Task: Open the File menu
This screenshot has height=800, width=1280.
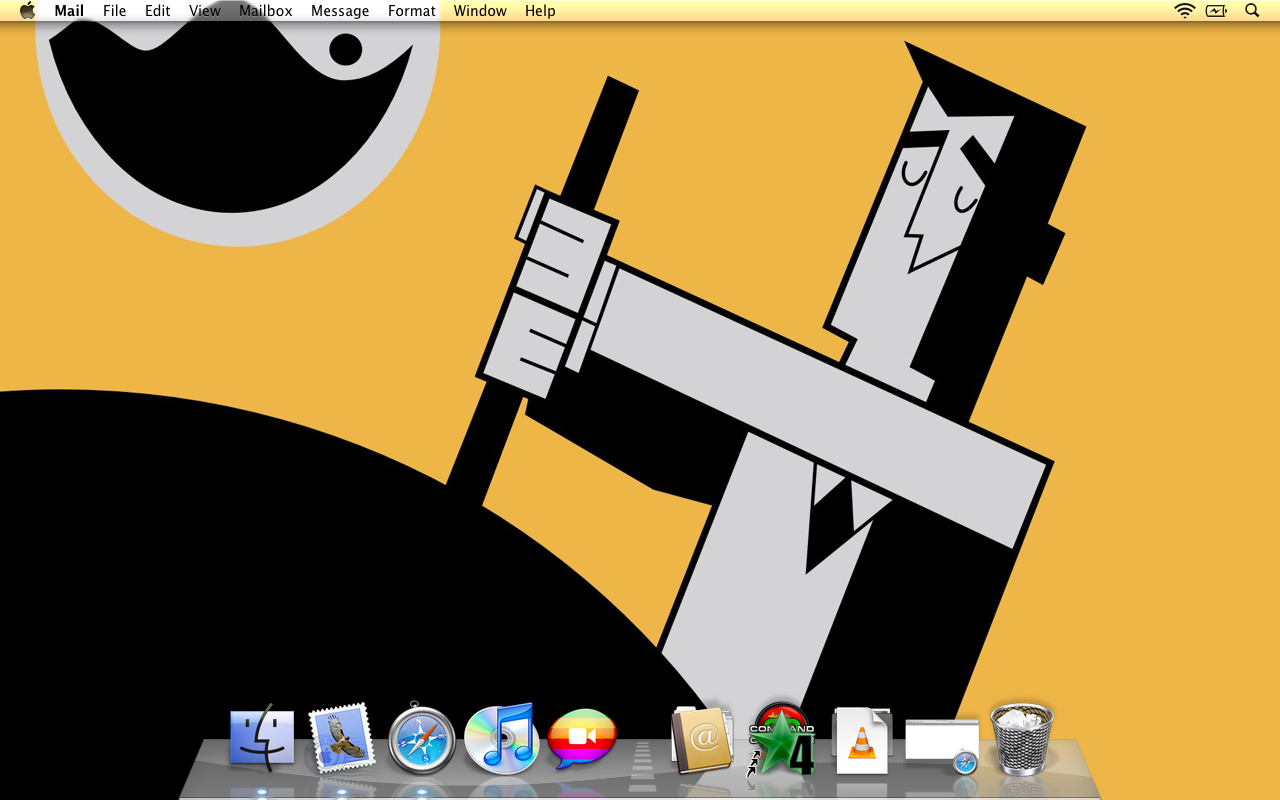Action: point(115,11)
